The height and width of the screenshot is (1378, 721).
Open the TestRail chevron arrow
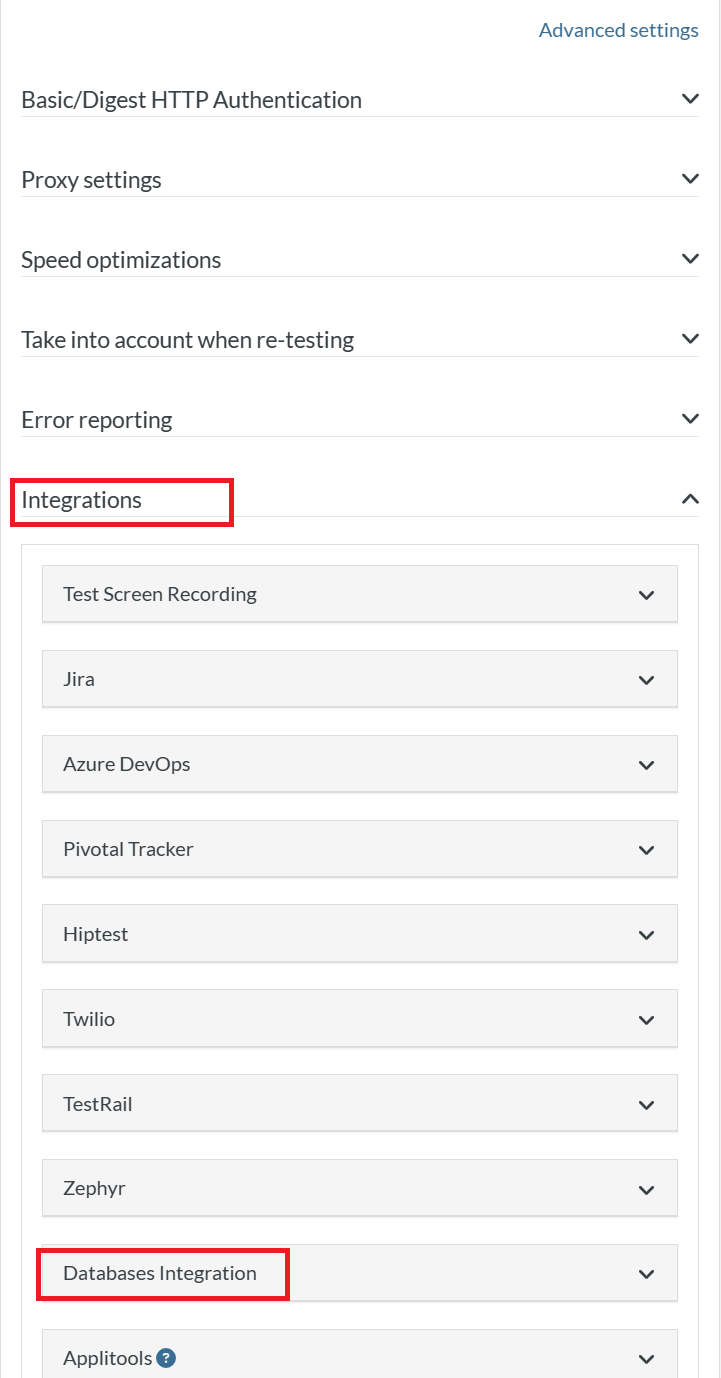tap(646, 1105)
